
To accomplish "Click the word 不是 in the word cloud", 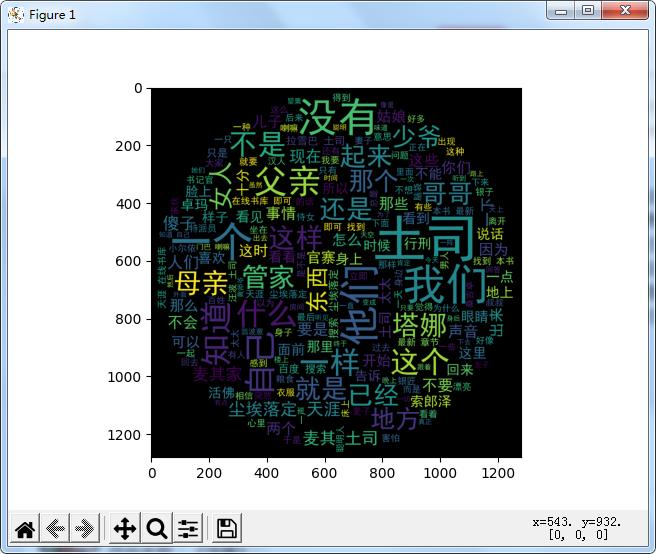I will coord(258,144).
